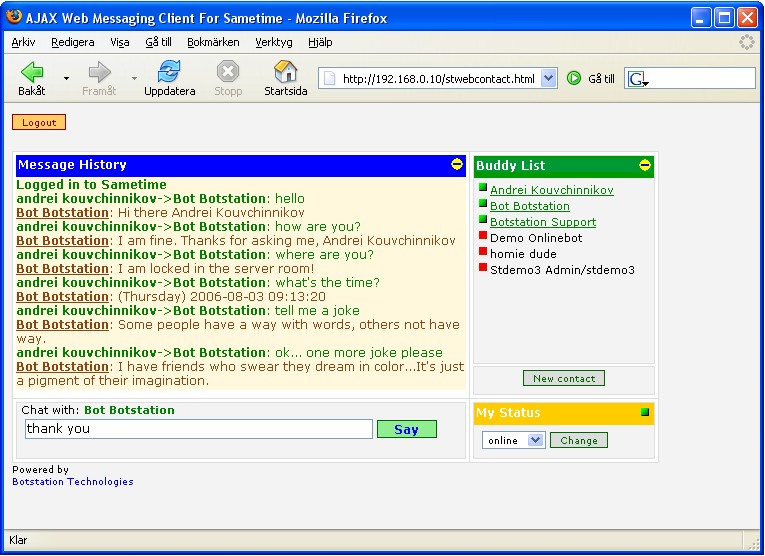
Task: Open the Visa menu
Action: click(x=120, y=42)
